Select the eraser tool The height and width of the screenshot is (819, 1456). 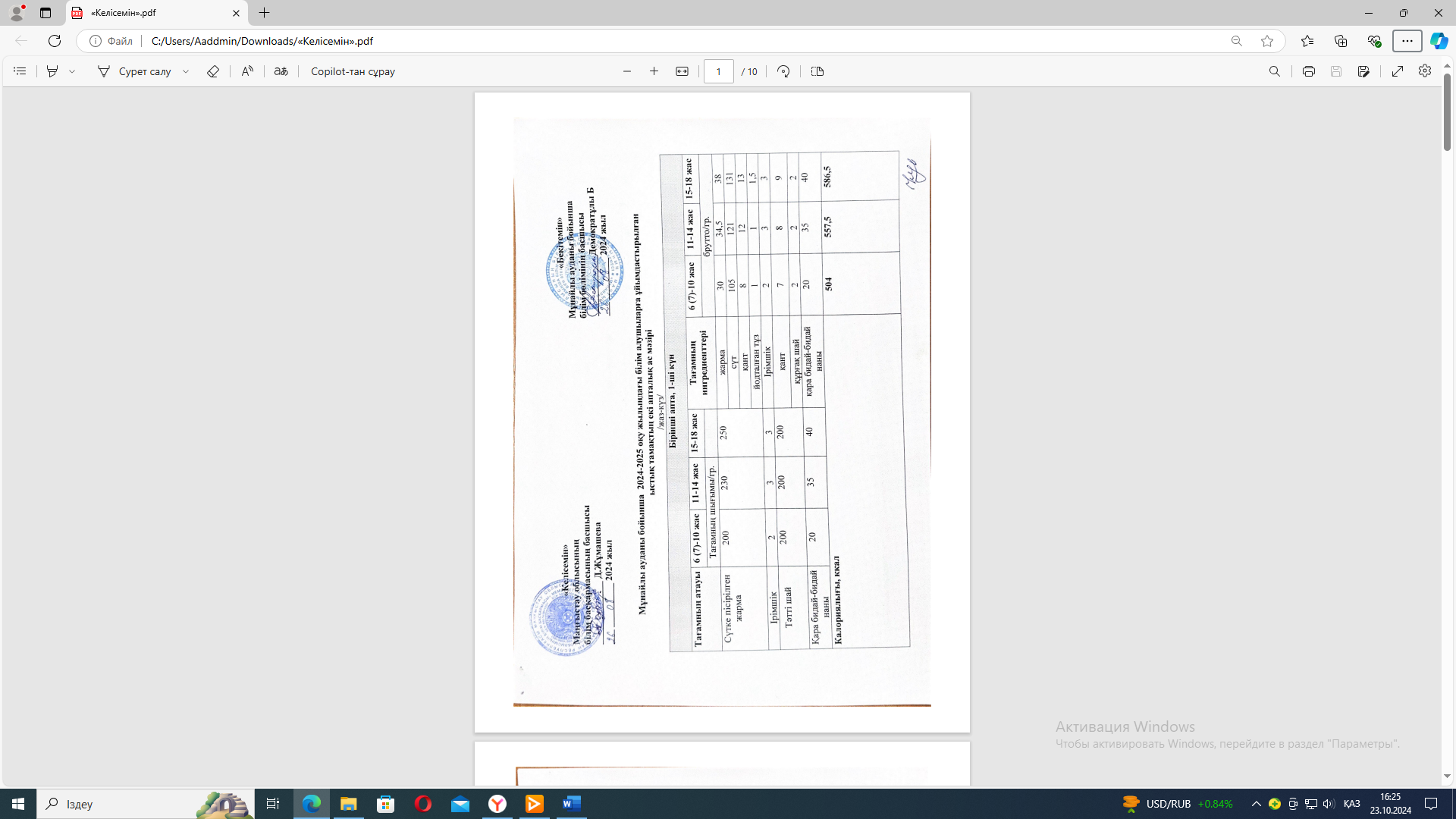[x=213, y=71]
